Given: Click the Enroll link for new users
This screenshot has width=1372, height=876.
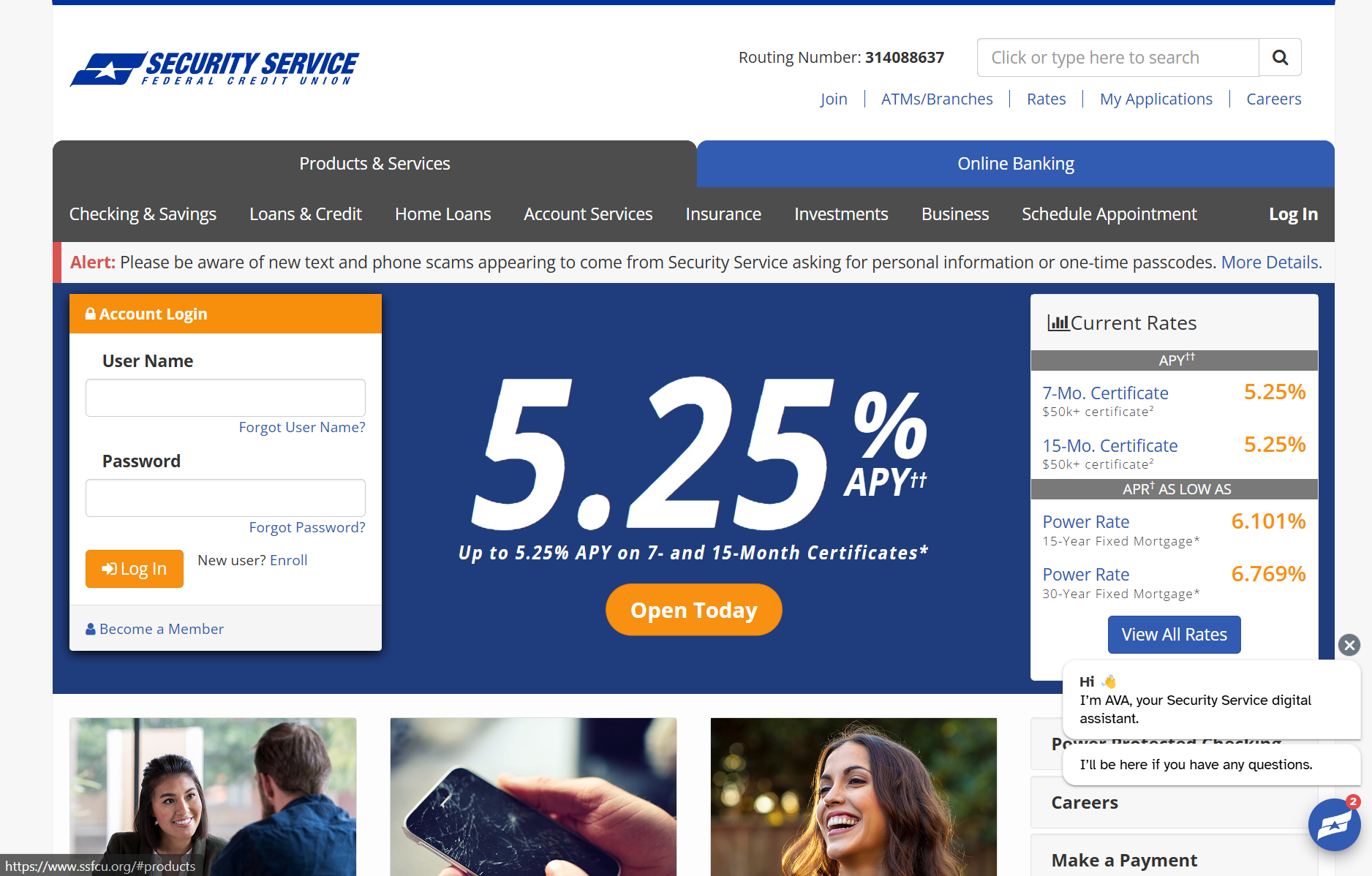Looking at the screenshot, I should 289,560.
